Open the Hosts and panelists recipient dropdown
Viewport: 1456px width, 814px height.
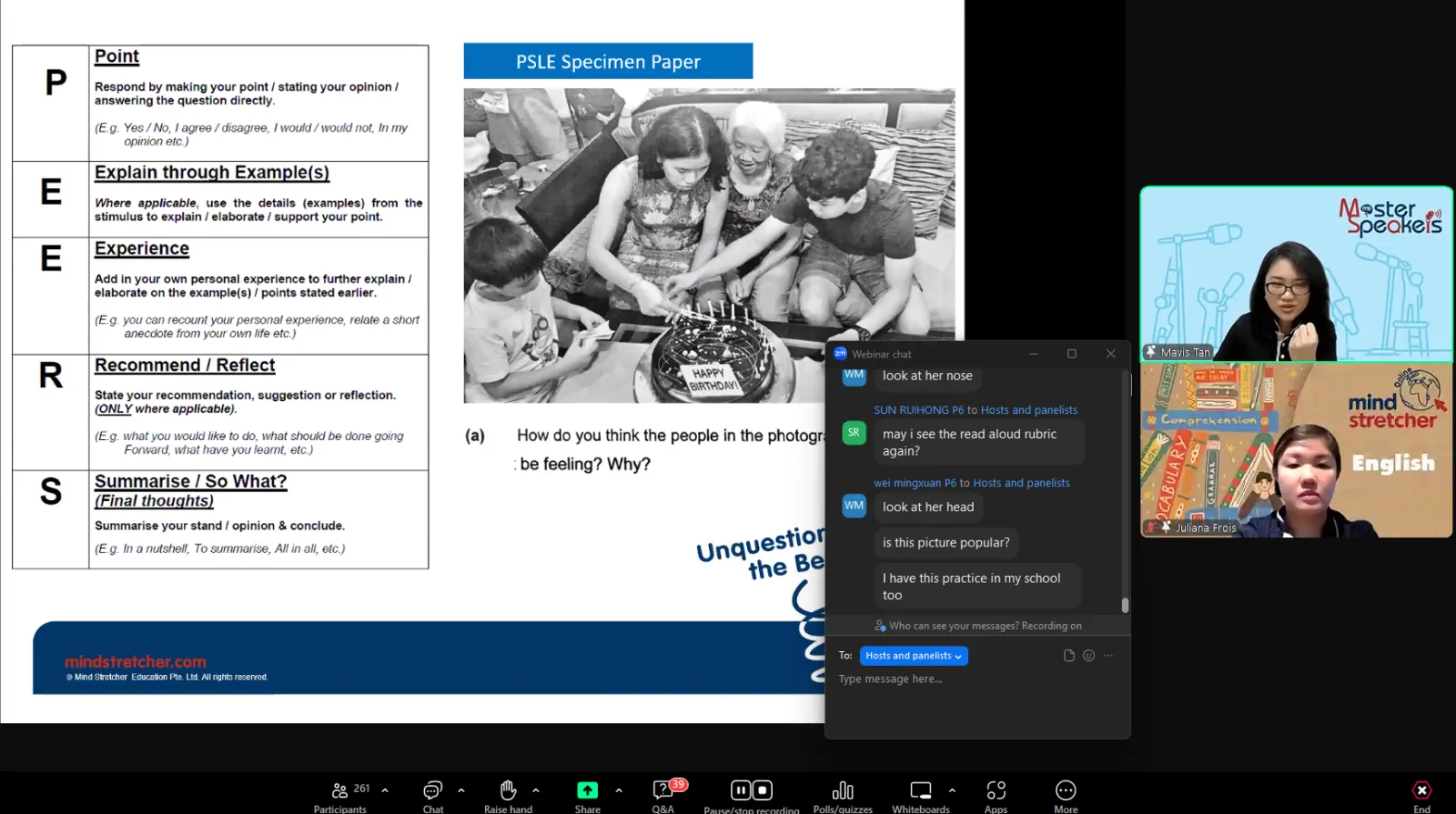[914, 656]
